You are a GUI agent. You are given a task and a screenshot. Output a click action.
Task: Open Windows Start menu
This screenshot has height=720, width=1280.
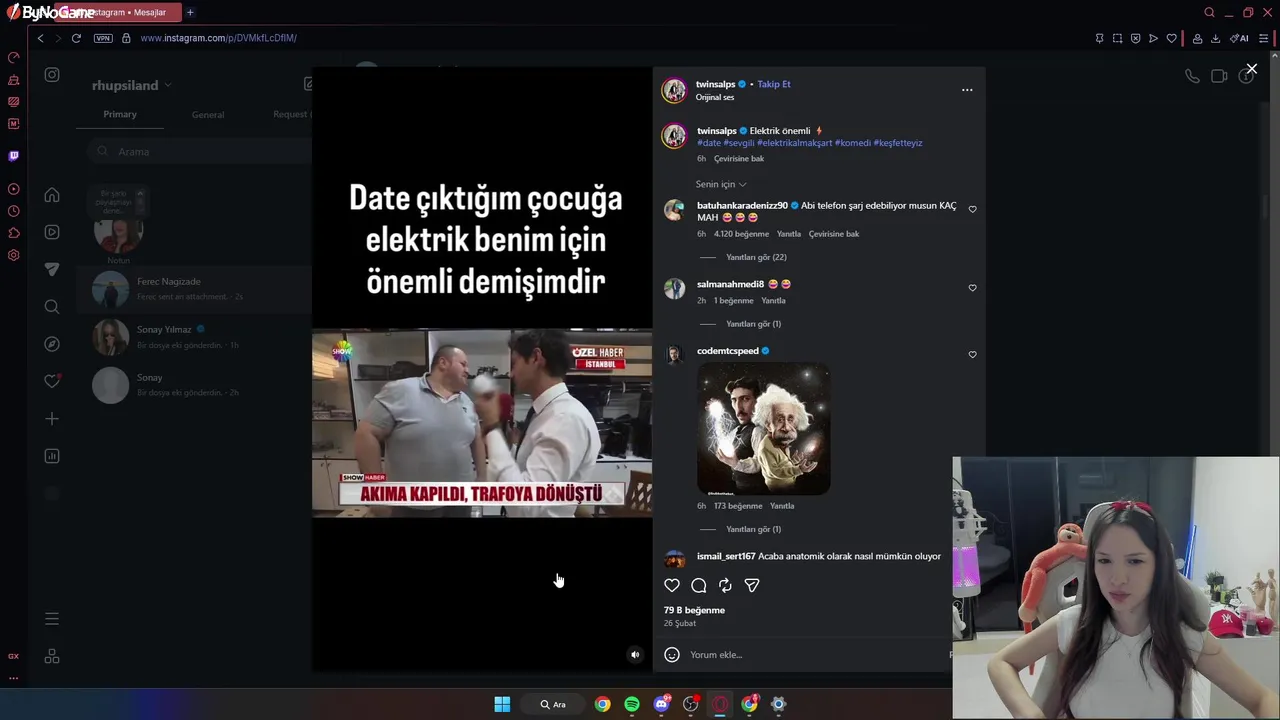(502, 704)
